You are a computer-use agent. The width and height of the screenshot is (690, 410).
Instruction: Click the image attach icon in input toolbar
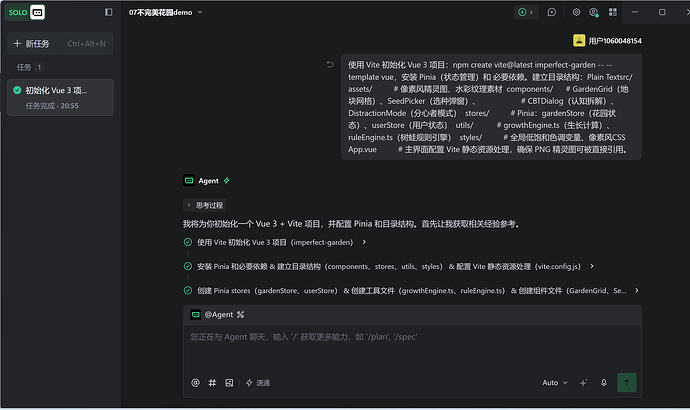tap(229, 383)
